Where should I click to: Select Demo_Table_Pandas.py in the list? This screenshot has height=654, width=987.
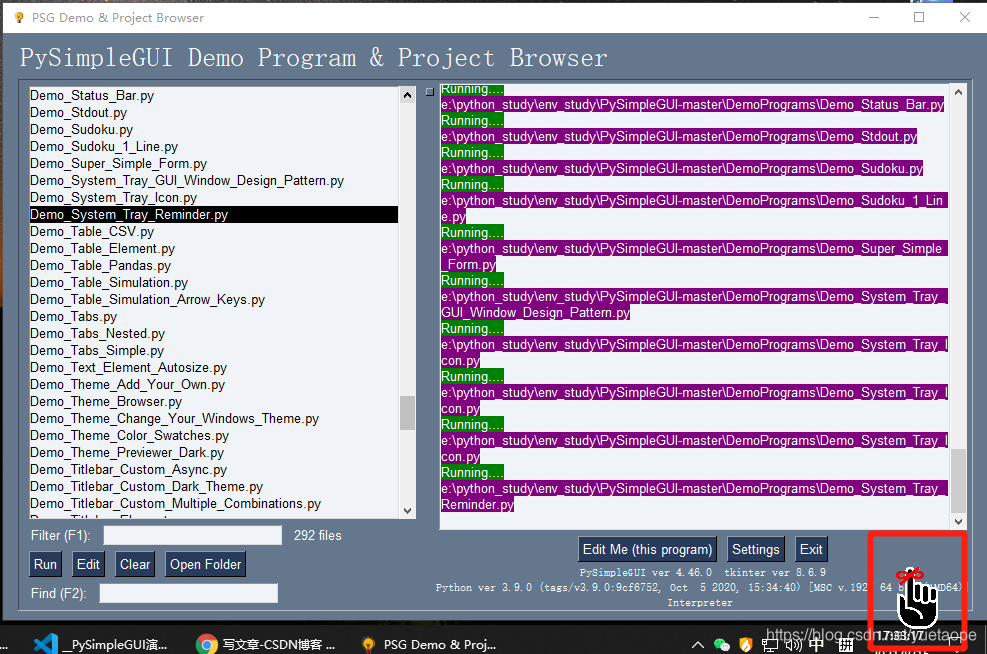tap(214, 266)
